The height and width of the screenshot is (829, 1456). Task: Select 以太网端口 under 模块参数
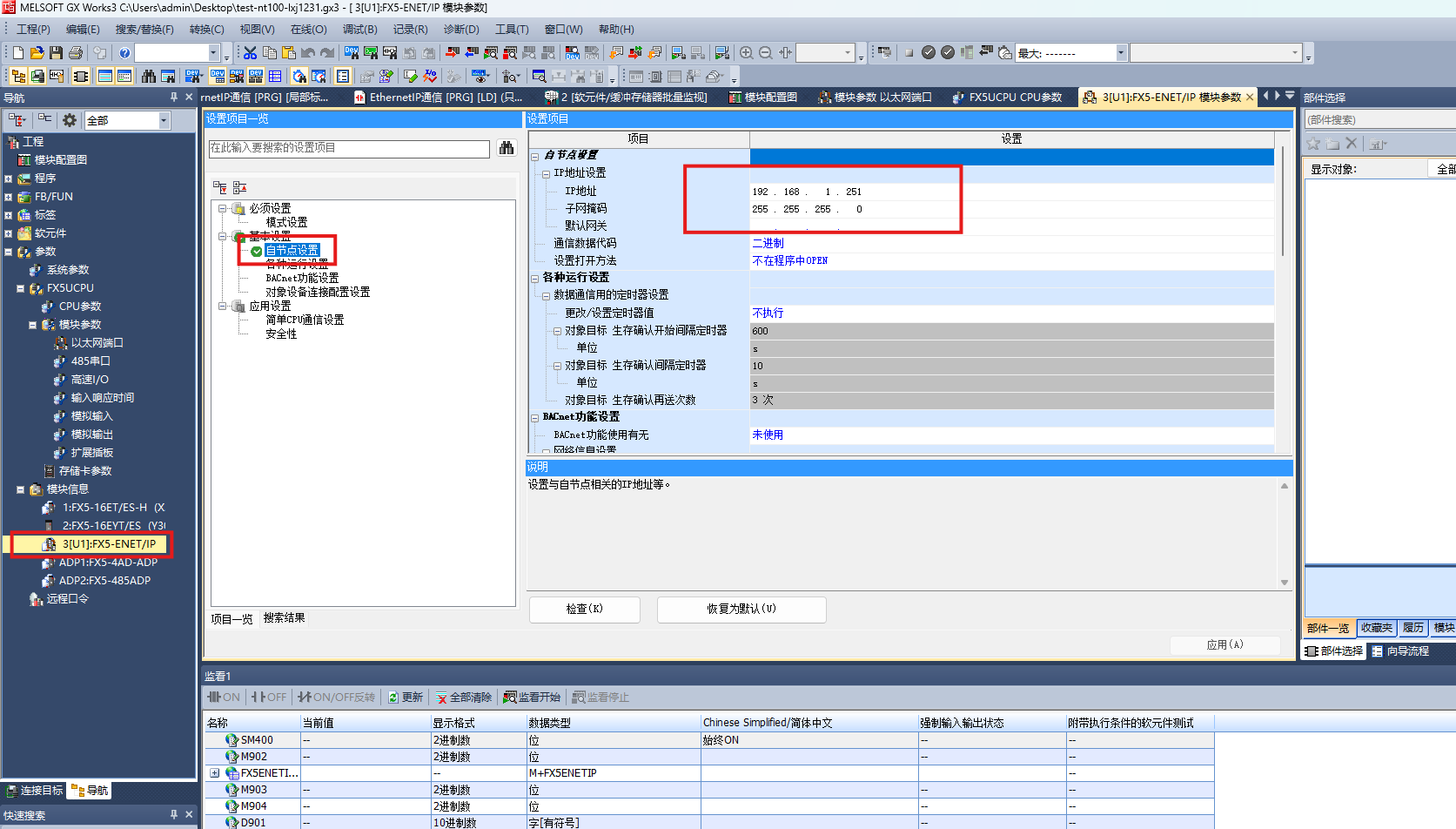pyautogui.click(x=97, y=342)
